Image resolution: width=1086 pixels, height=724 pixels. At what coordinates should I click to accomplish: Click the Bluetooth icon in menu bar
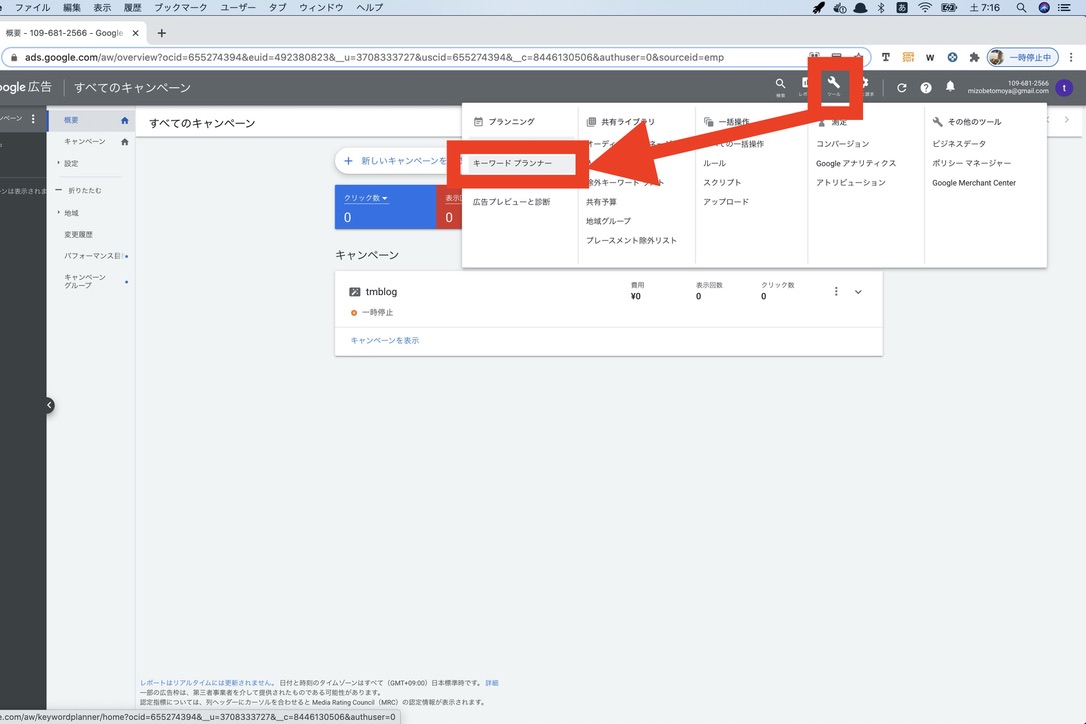coord(881,8)
